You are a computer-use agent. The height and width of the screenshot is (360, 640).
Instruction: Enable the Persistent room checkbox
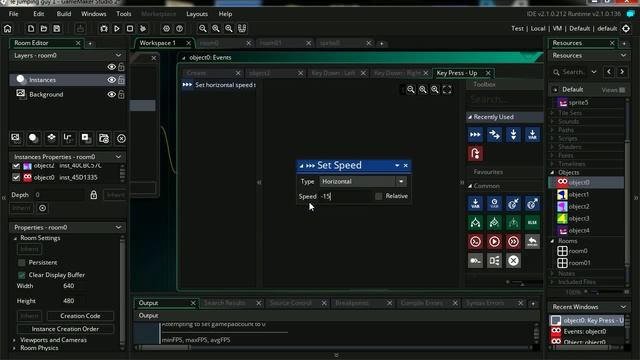pos(22,262)
